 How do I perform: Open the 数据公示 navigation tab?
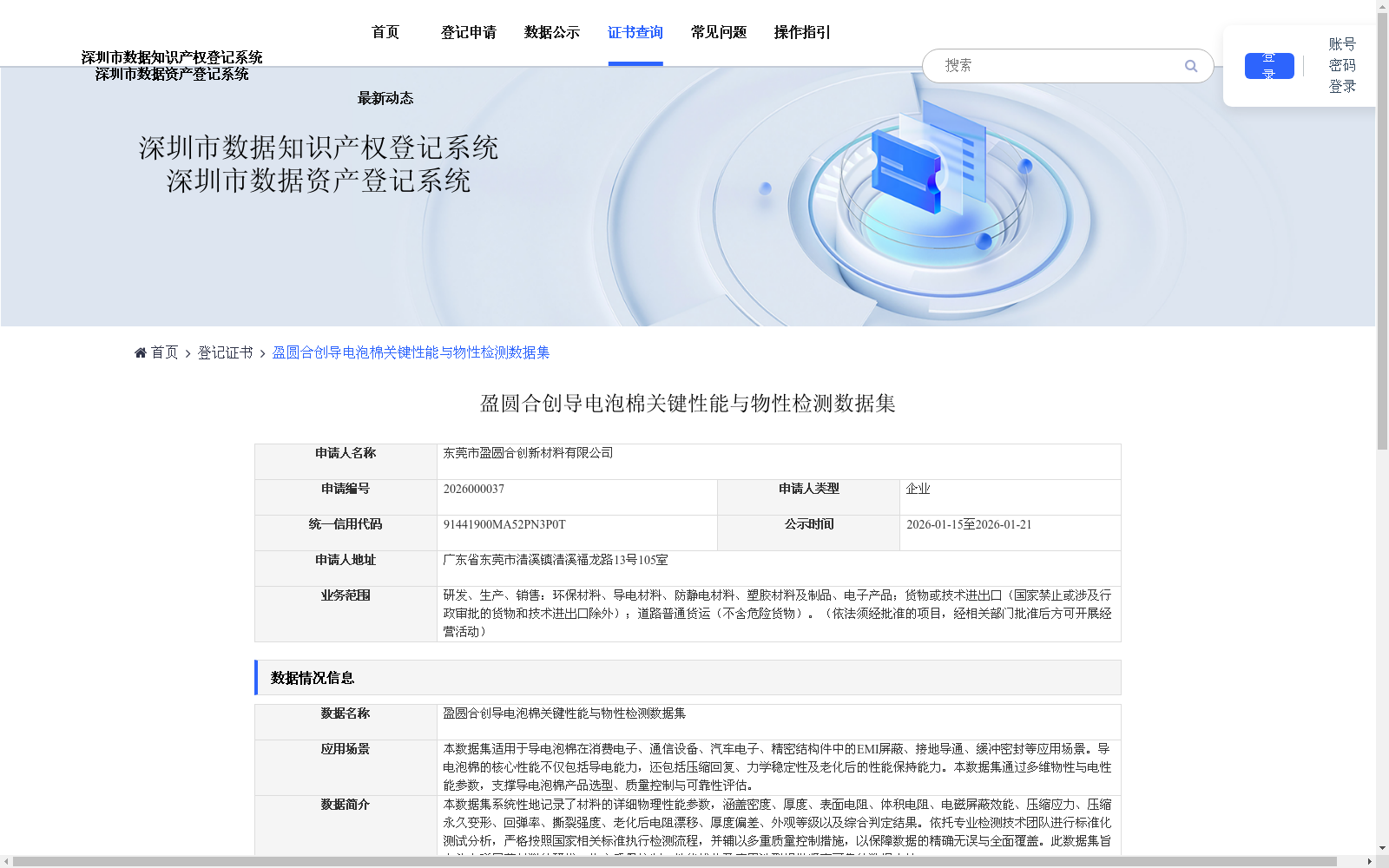552,32
